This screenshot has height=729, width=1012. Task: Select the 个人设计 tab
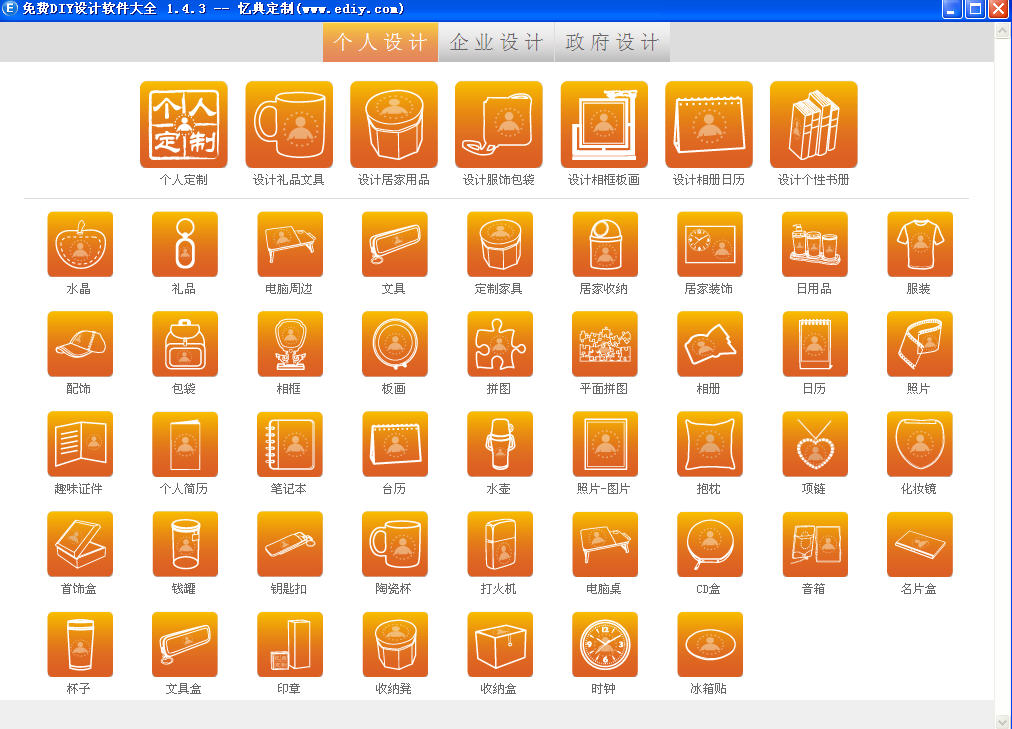[x=380, y=42]
